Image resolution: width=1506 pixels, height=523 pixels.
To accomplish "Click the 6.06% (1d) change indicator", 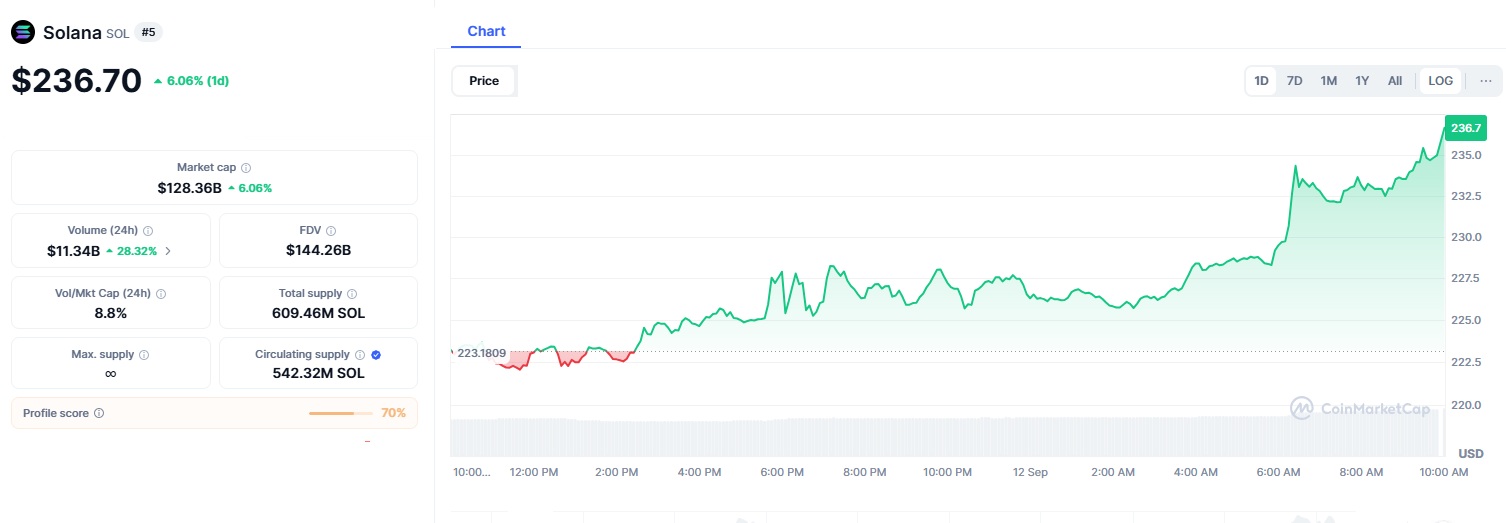I will [191, 81].
